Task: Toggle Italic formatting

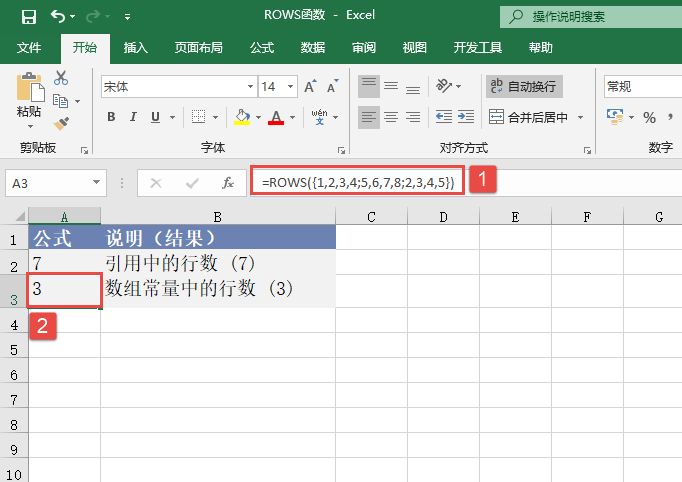Action: 133,117
